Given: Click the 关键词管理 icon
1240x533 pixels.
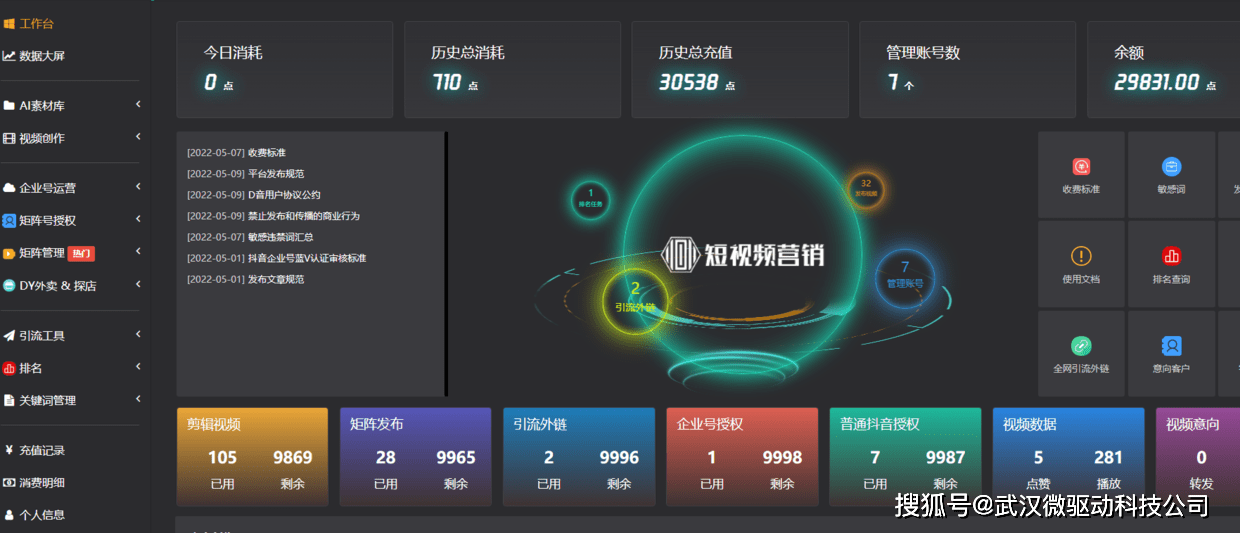Looking at the screenshot, I should [x=9, y=400].
